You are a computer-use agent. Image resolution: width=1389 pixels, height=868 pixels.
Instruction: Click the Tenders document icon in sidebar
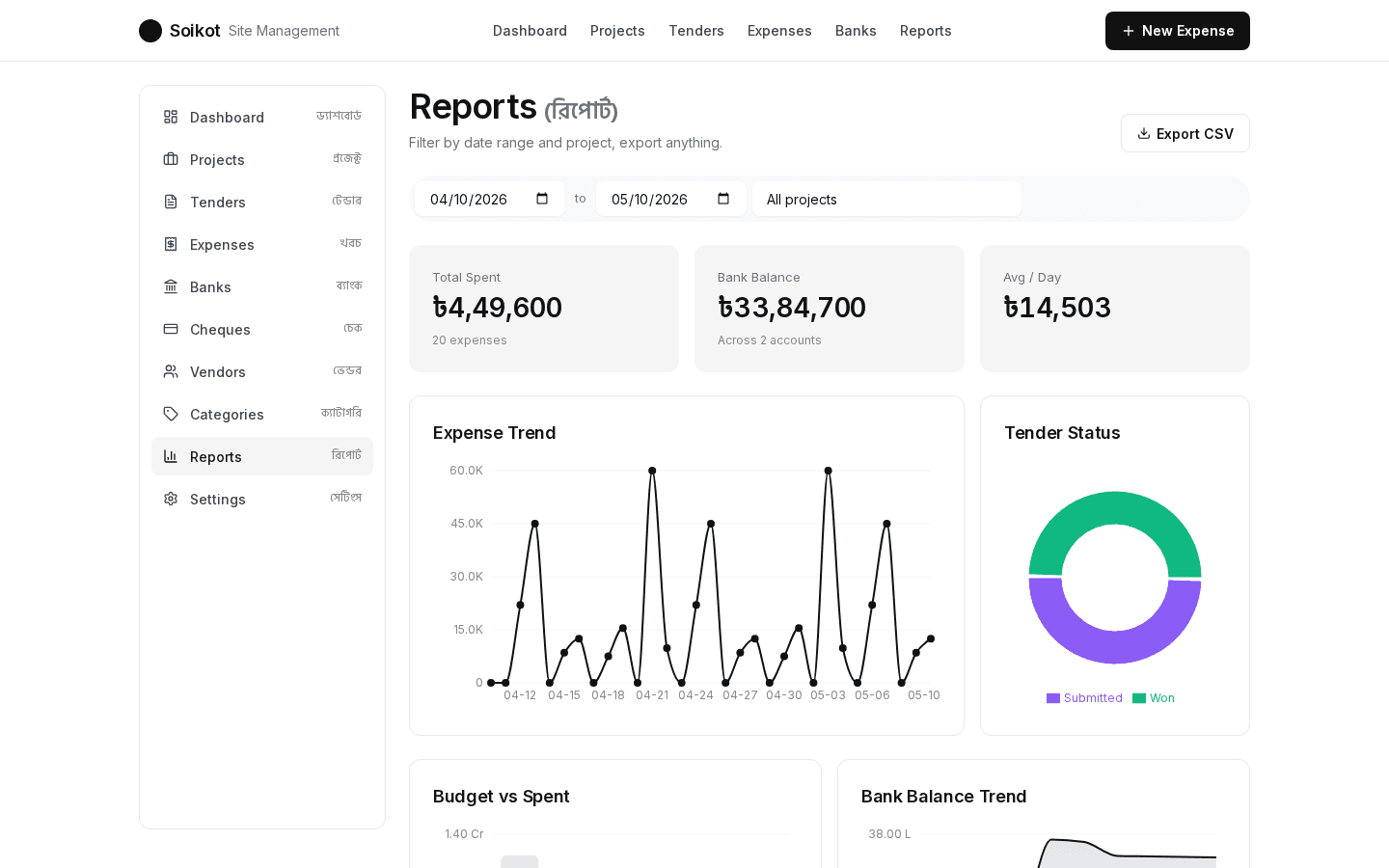pos(171,202)
